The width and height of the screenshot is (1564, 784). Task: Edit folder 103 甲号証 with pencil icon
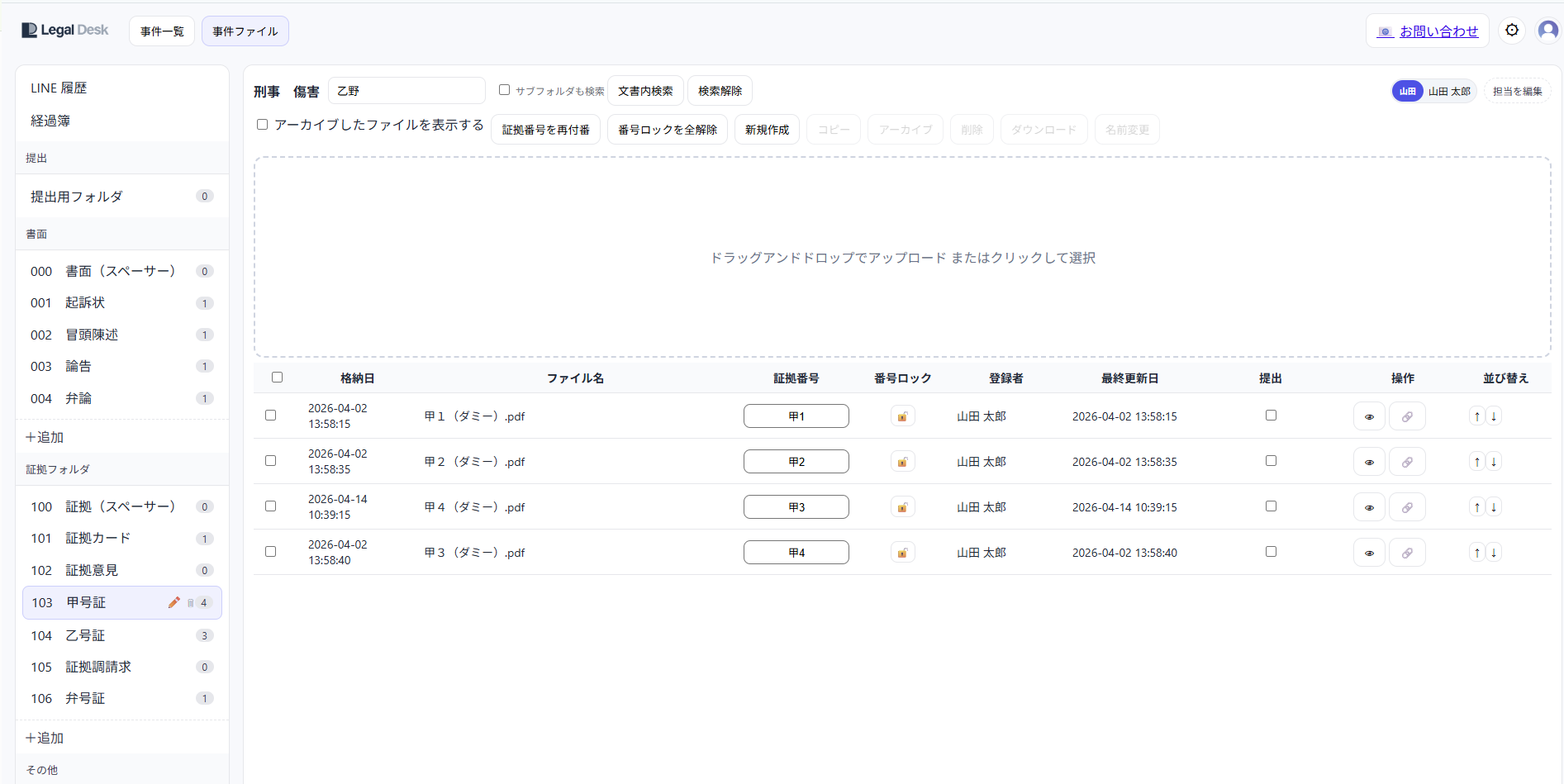click(x=174, y=602)
